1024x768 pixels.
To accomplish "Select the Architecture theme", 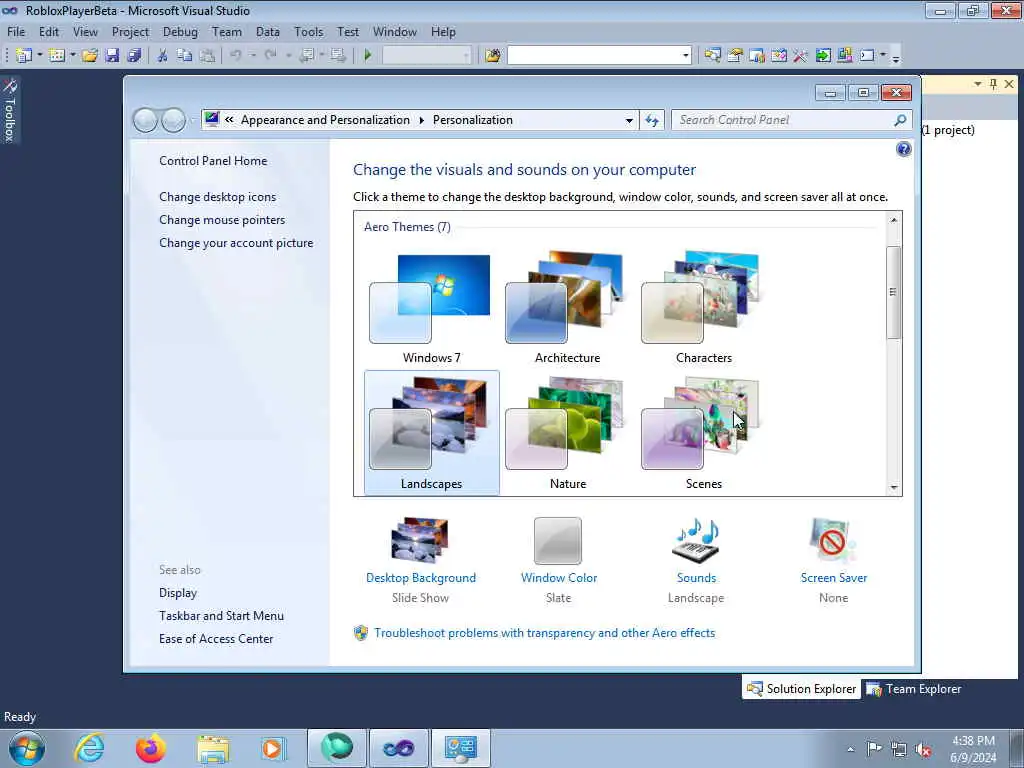I will pos(567,308).
